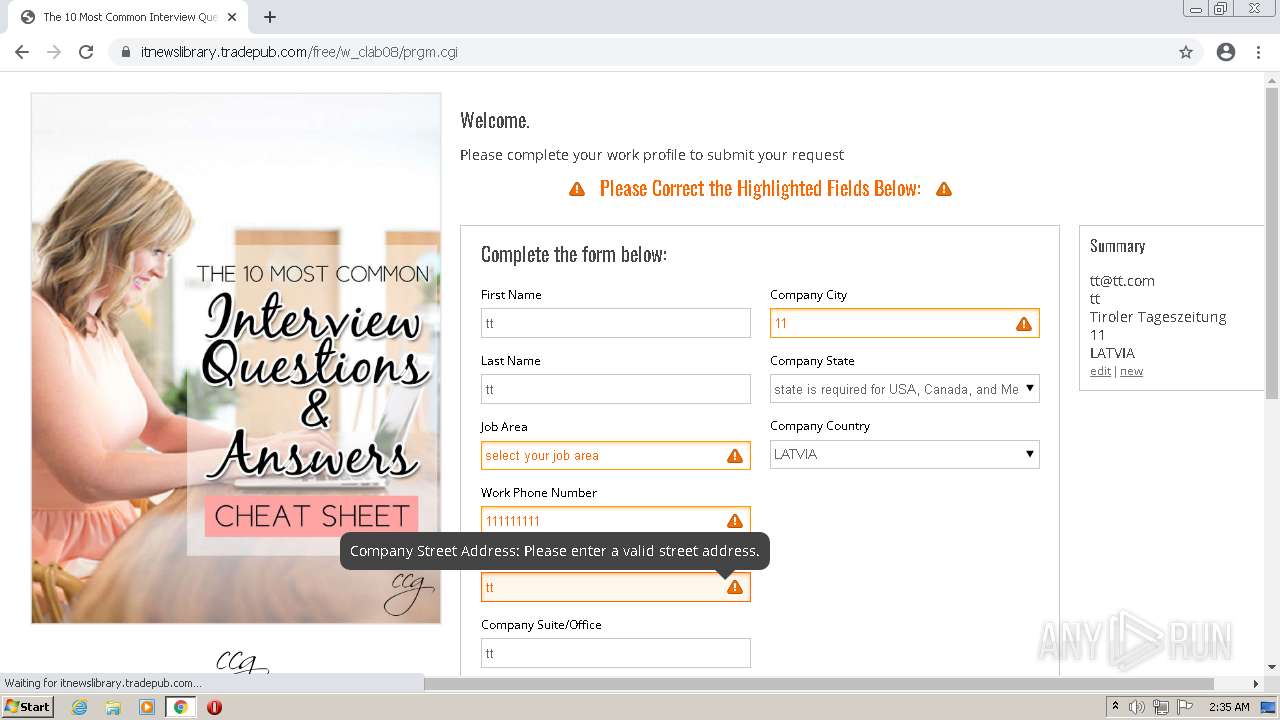This screenshot has width=1280, height=720.
Task: Open the Chrome profile avatar icon
Action: 1226,52
